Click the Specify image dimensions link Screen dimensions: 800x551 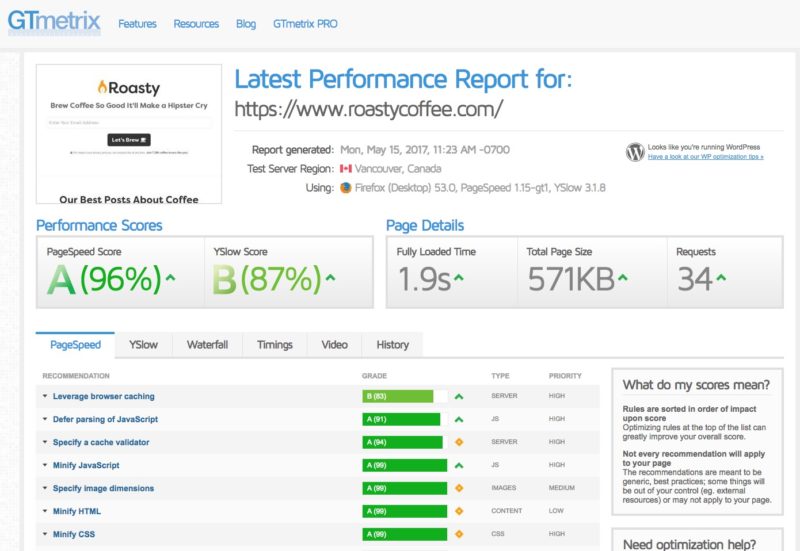(x=104, y=488)
